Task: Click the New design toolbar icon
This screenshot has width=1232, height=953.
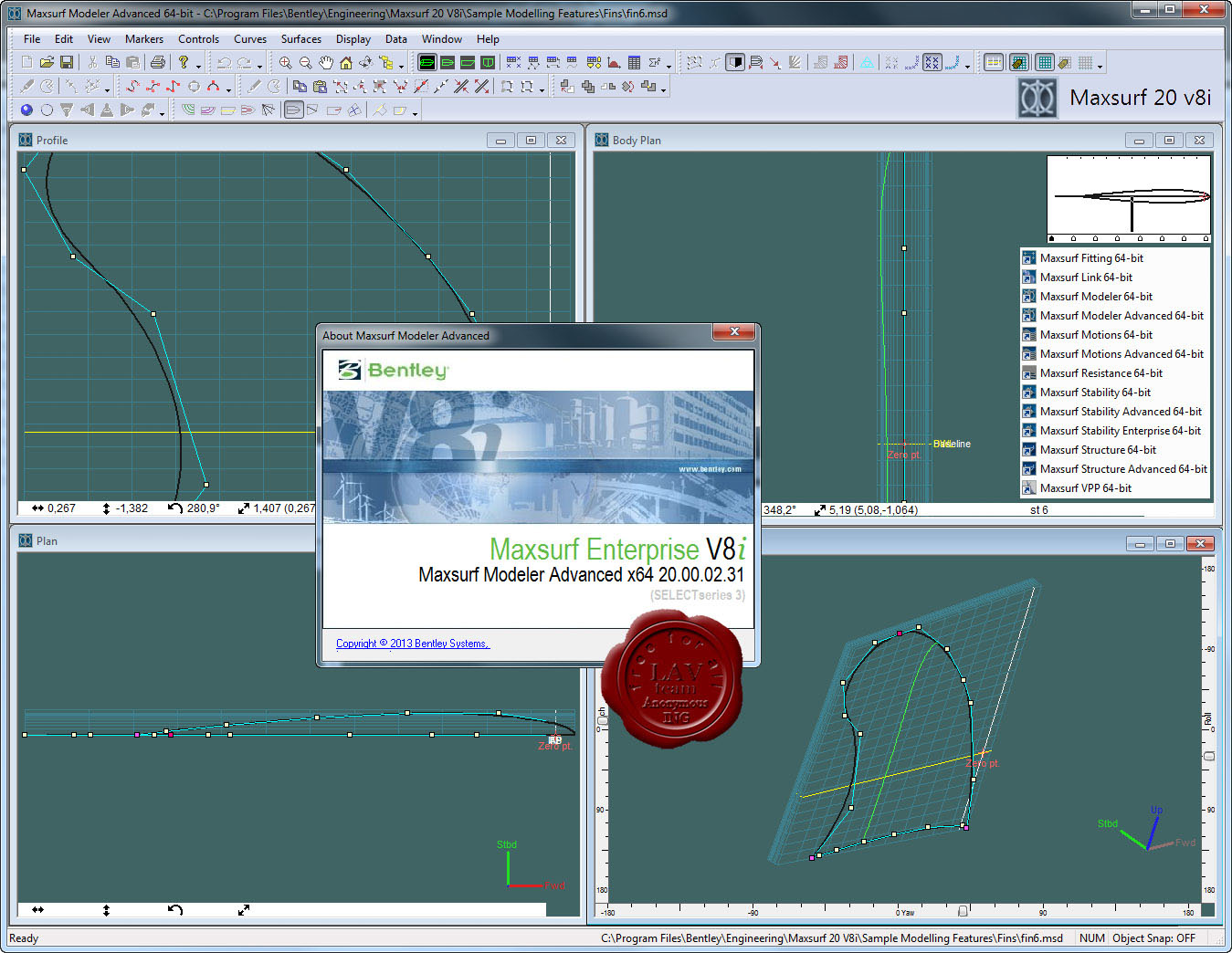Action: (26, 62)
